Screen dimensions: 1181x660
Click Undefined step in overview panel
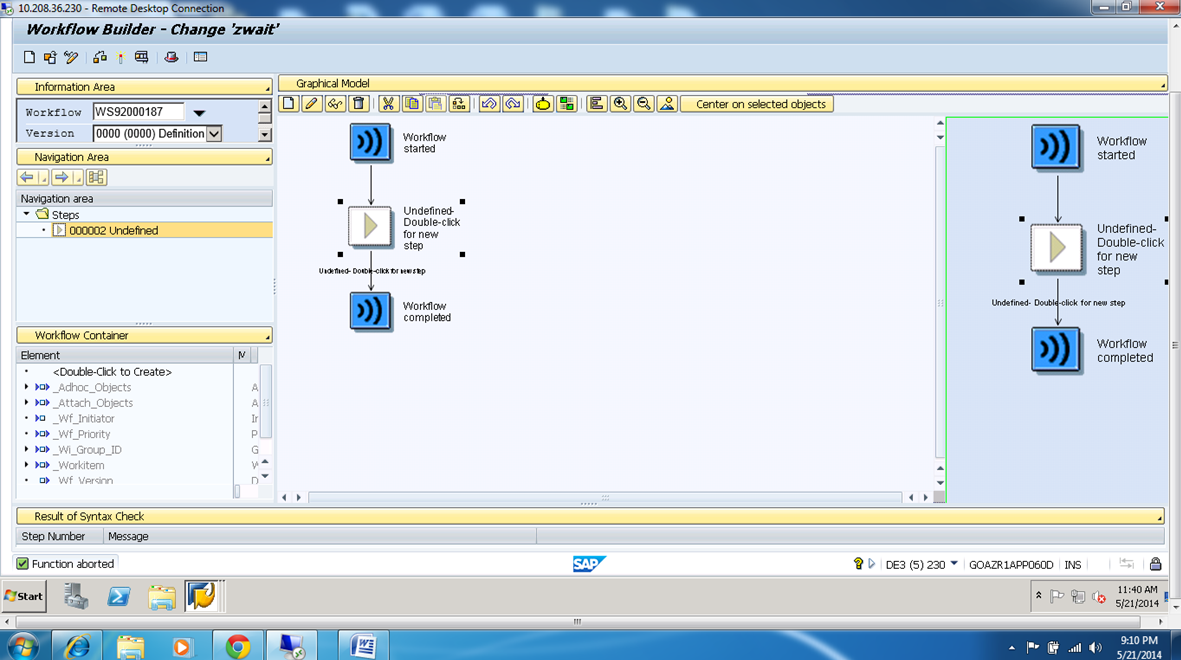pos(1057,247)
